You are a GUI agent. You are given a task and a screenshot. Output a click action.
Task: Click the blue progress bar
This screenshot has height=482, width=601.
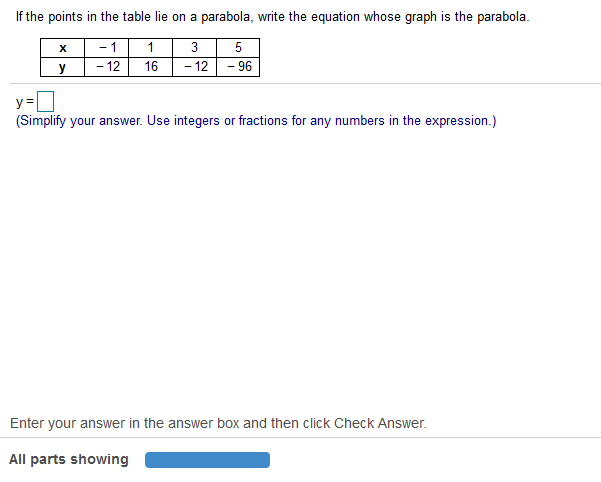click(207, 460)
